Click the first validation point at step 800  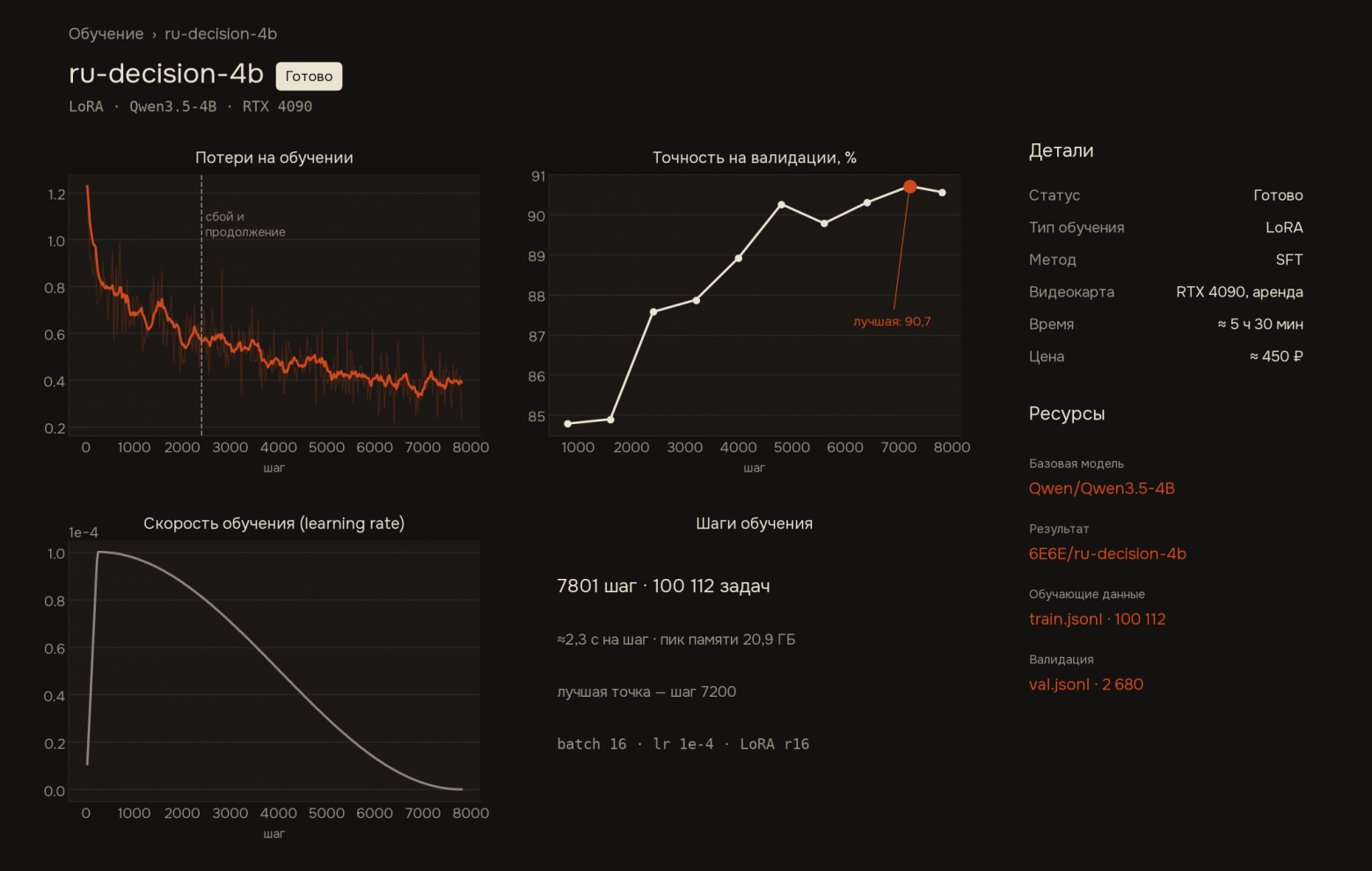pos(567,424)
